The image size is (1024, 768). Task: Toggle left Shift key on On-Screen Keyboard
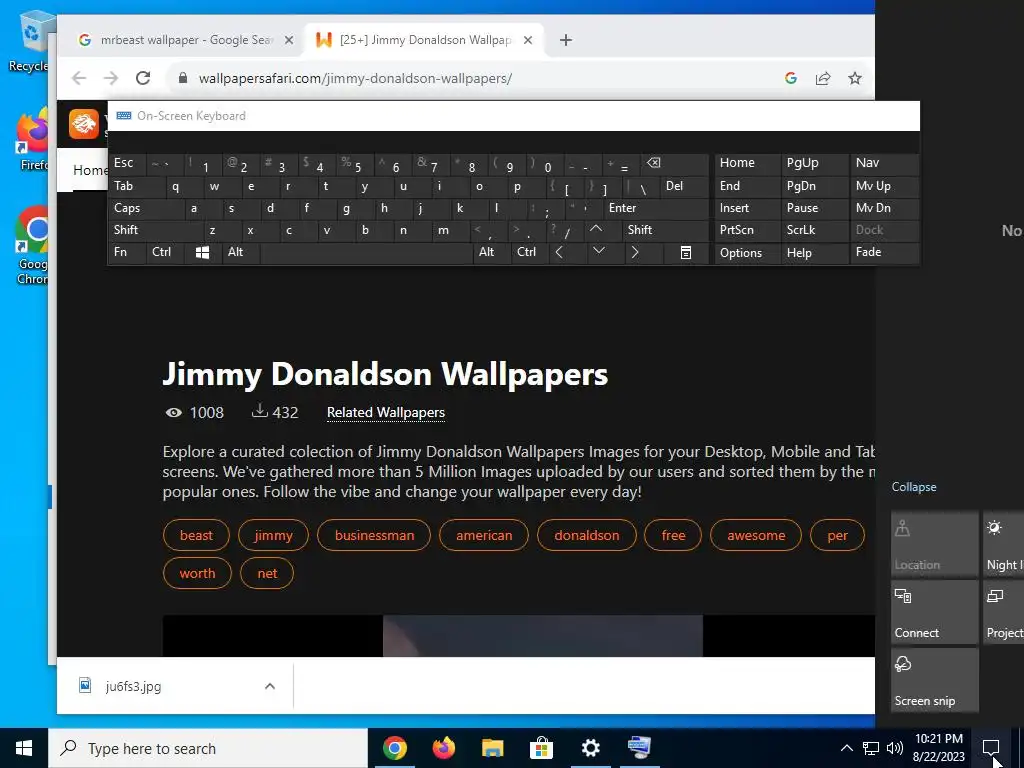pos(157,230)
